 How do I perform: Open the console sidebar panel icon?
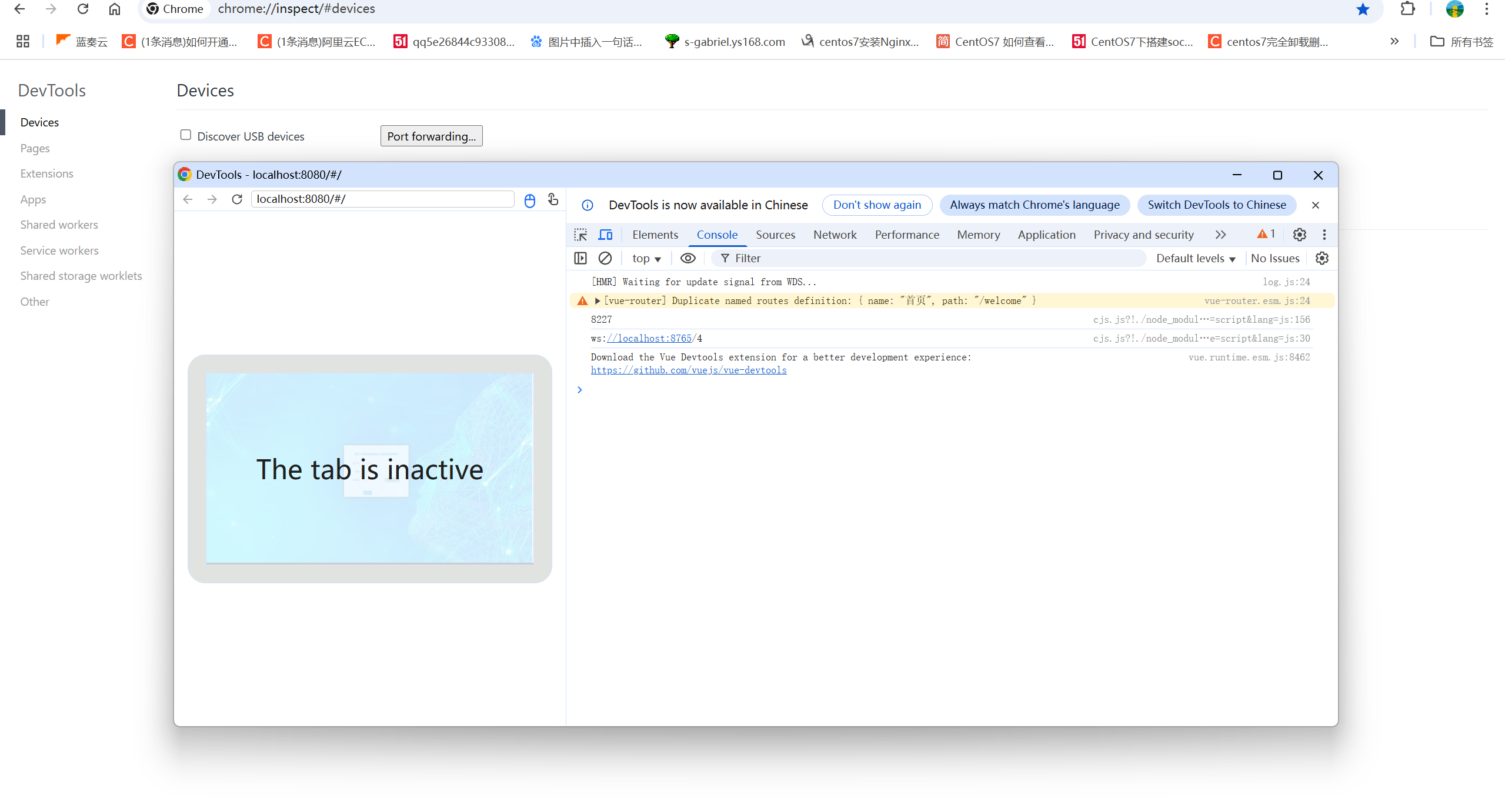(x=580, y=258)
